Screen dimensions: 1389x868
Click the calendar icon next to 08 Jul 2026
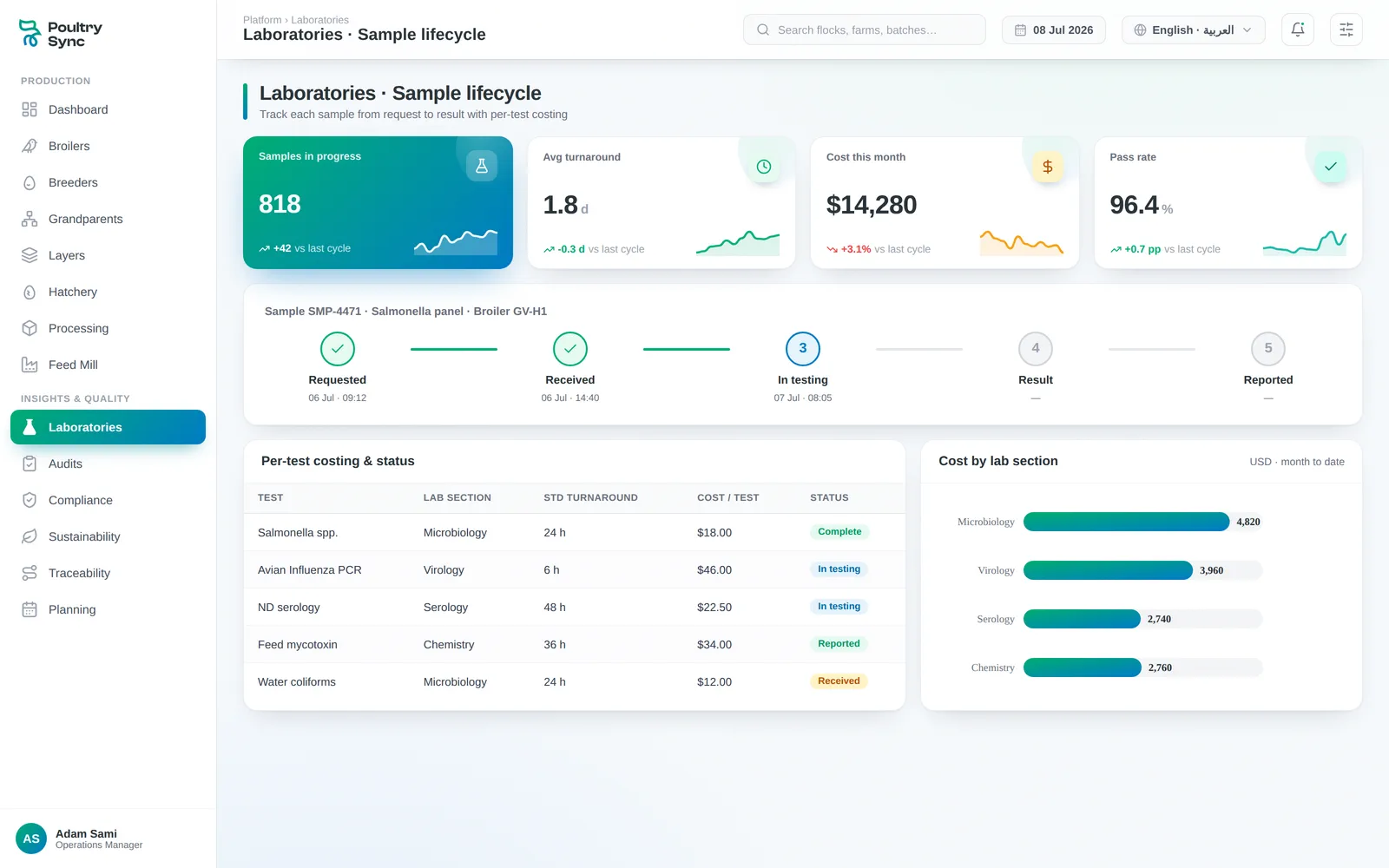coord(1021,30)
